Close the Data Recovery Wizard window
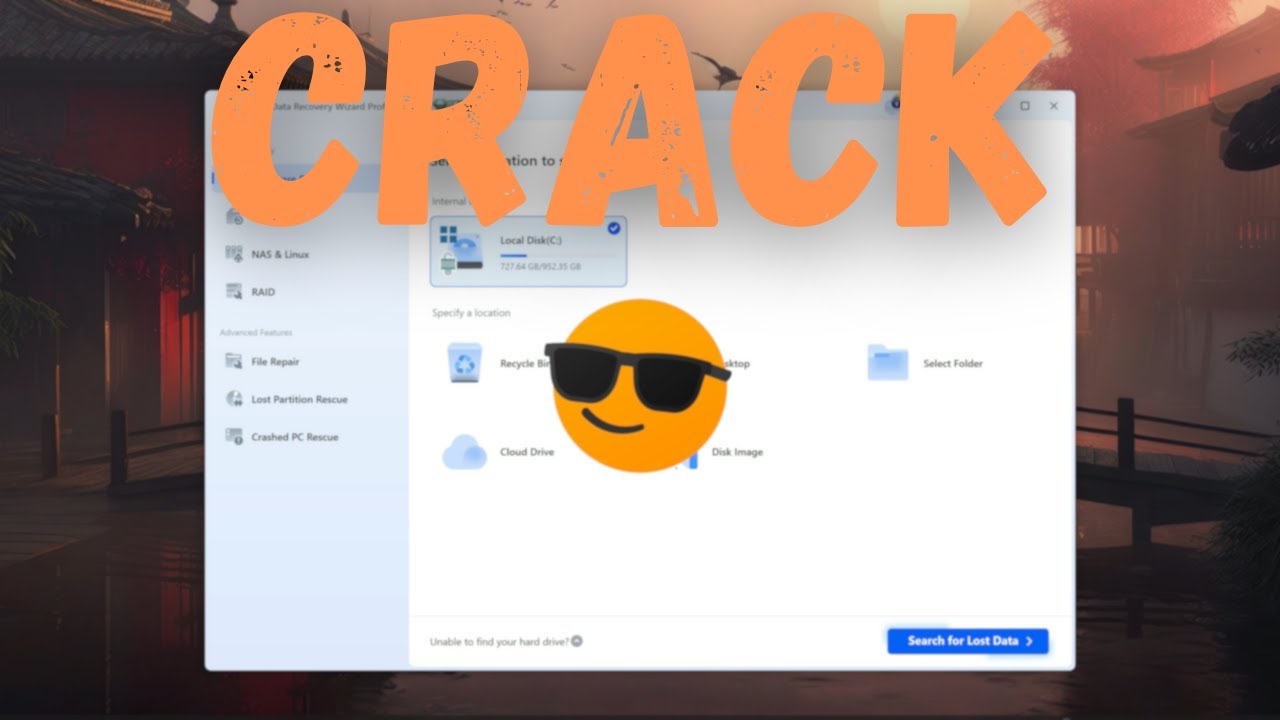This screenshot has width=1280, height=720. (x=1053, y=105)
